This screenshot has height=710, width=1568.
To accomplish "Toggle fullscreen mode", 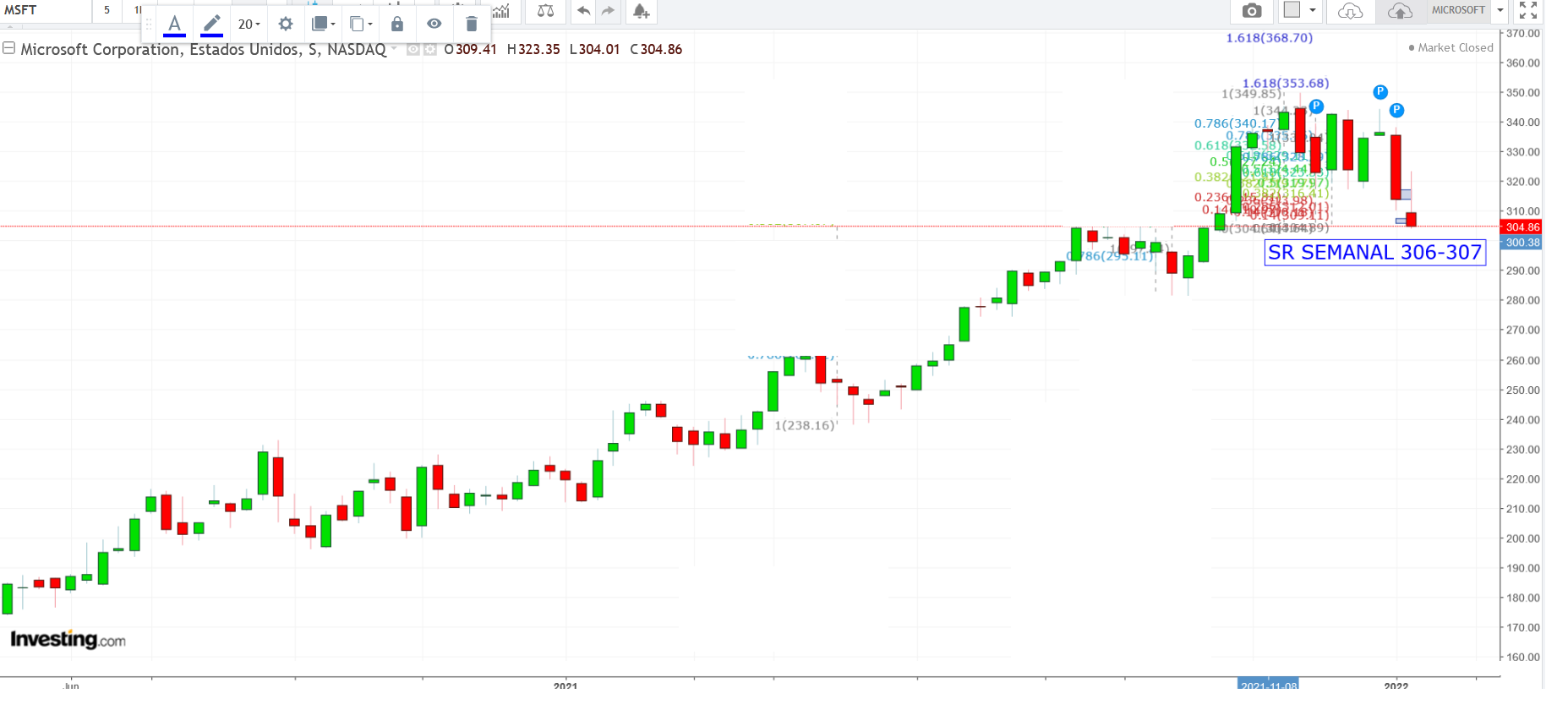I will 1528,10.
